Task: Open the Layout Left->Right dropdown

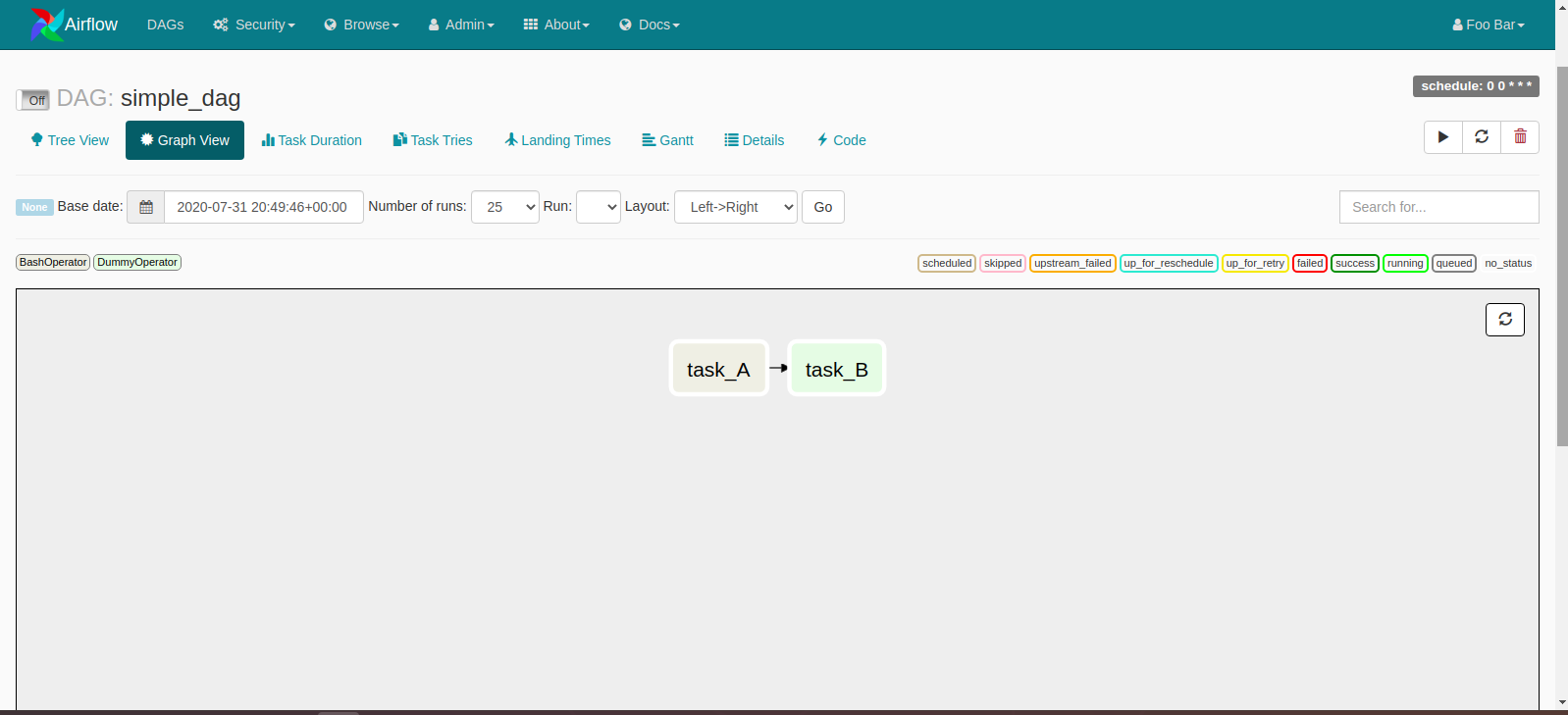Action: pyautogui.click(x=735, y=207)
